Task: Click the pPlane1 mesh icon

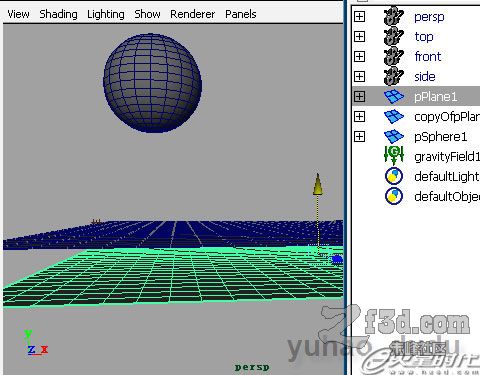Action: point(394,96)
